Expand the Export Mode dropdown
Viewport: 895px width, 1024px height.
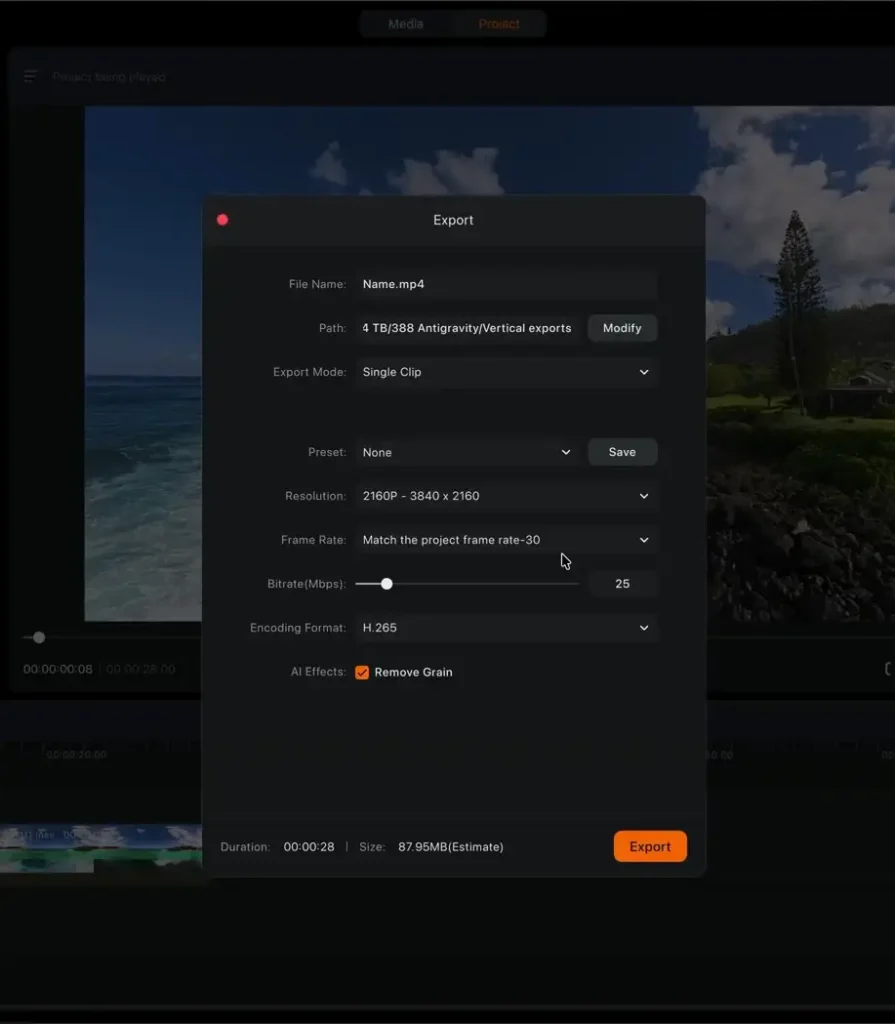[506, 372]
